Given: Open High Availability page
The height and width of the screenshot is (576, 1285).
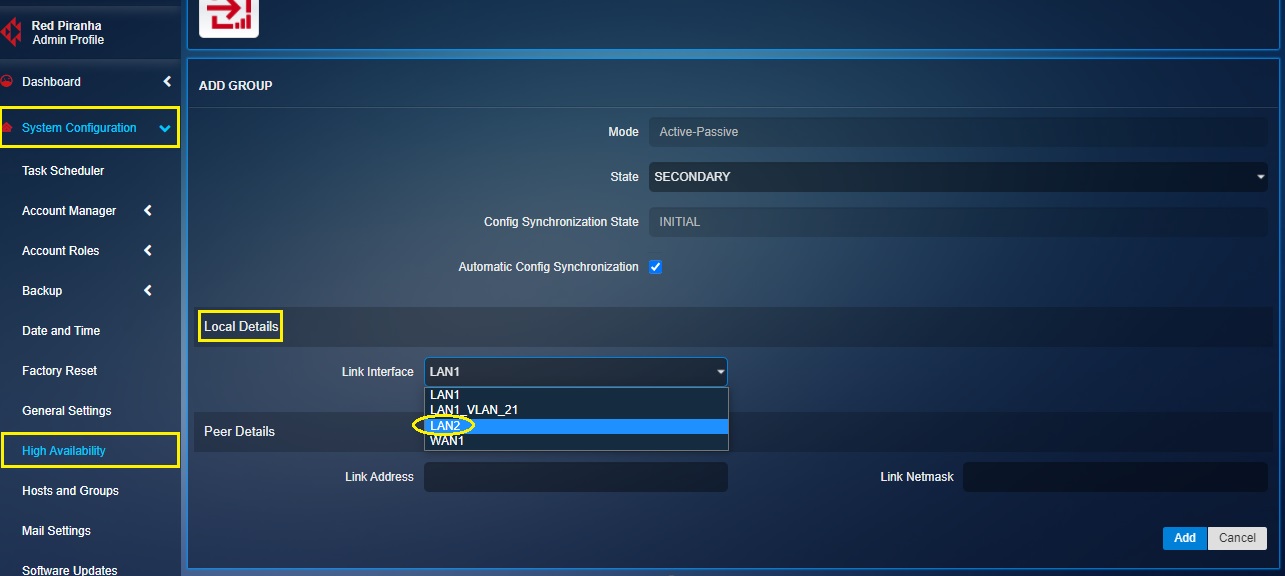Looking at the screenshot, I should [x=64, y=451].
